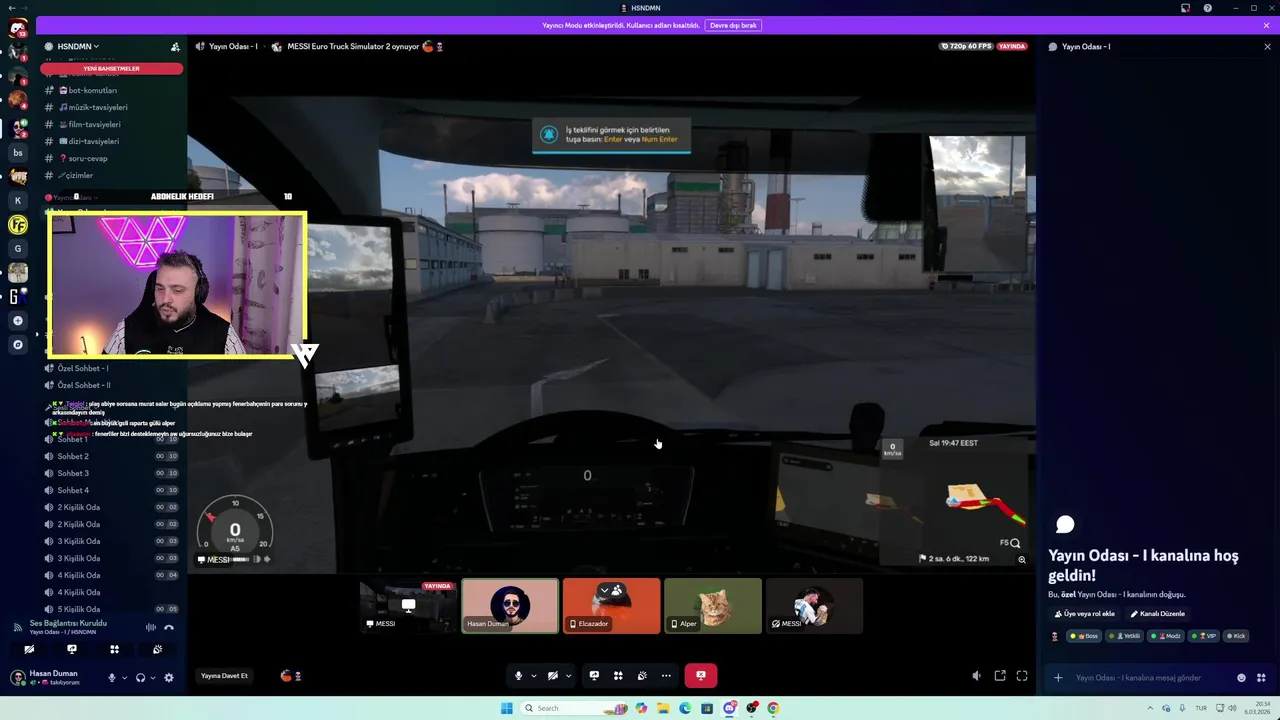The height and width of the screenshot is (720, 1280).
Task: Mute microphone in the call control bar
Action: click(x=518, y=676)
